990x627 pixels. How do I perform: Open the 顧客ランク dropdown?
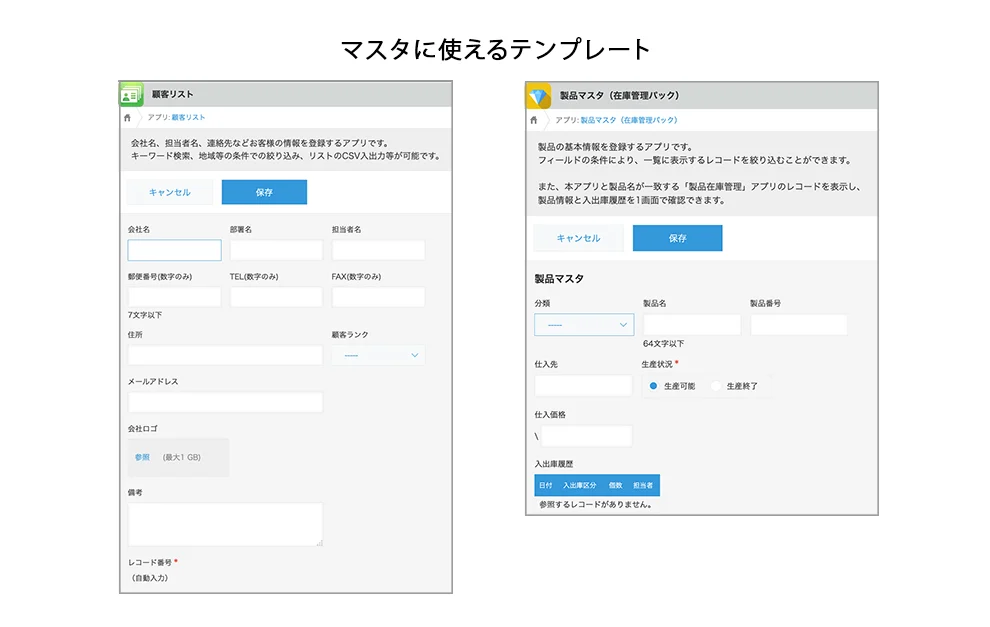[378, 355]
